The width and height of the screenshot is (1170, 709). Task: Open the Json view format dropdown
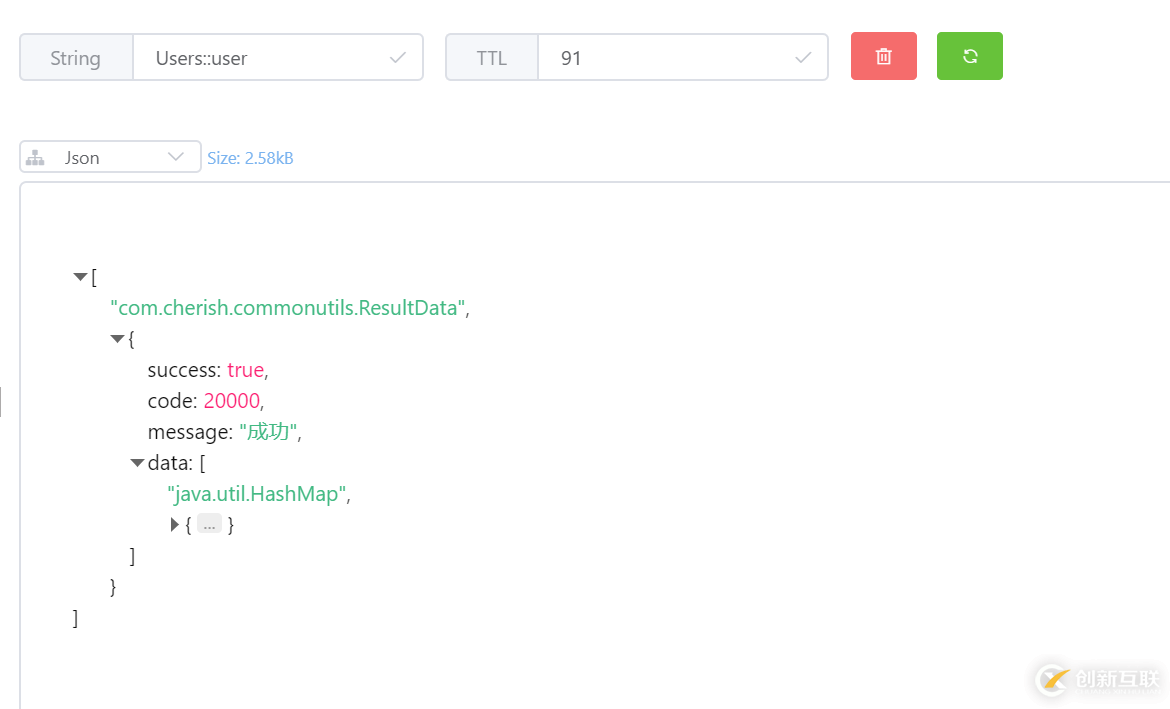tap(176, 157)
